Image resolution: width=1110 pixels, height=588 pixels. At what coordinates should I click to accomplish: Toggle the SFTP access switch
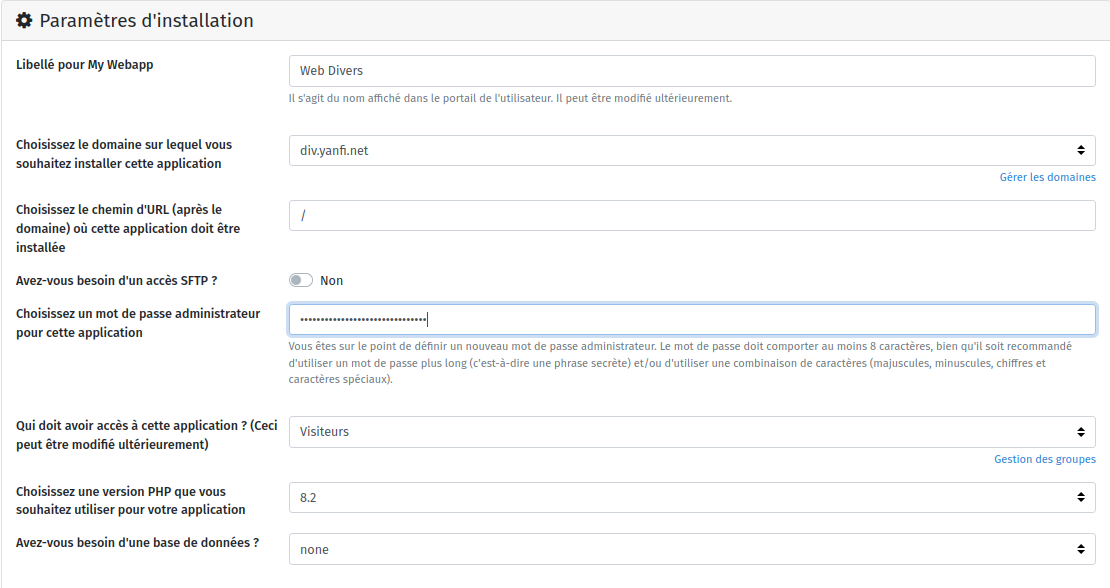tap(301, 281)
